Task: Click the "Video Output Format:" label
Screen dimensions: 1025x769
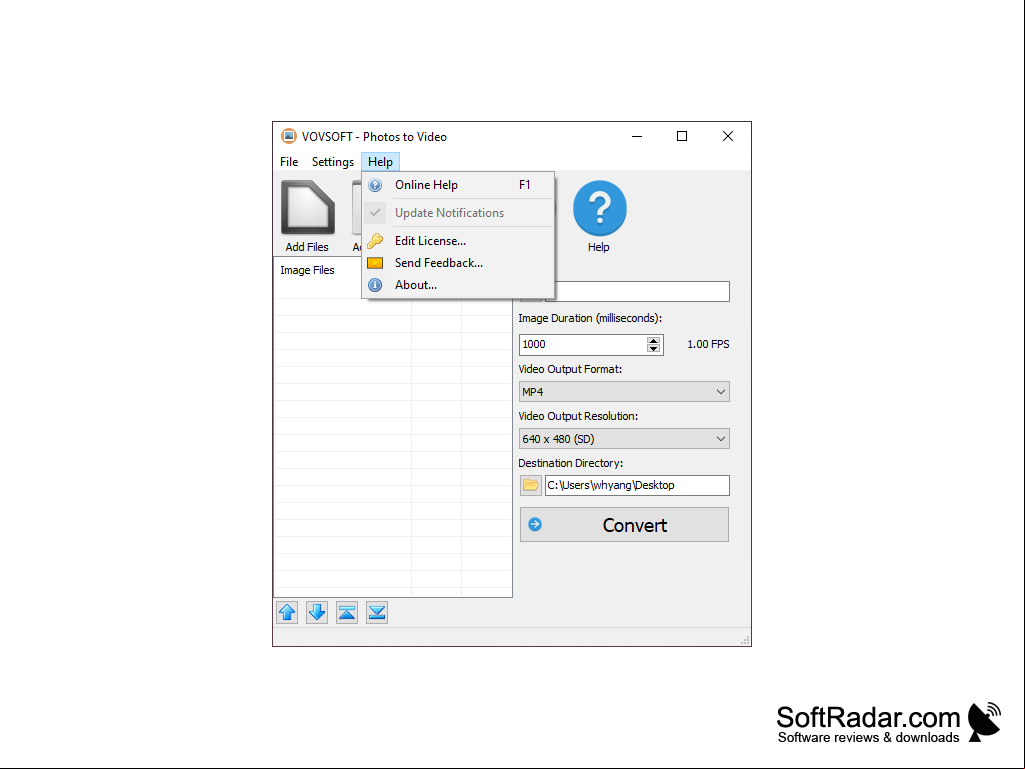Action: click(570, 369)
